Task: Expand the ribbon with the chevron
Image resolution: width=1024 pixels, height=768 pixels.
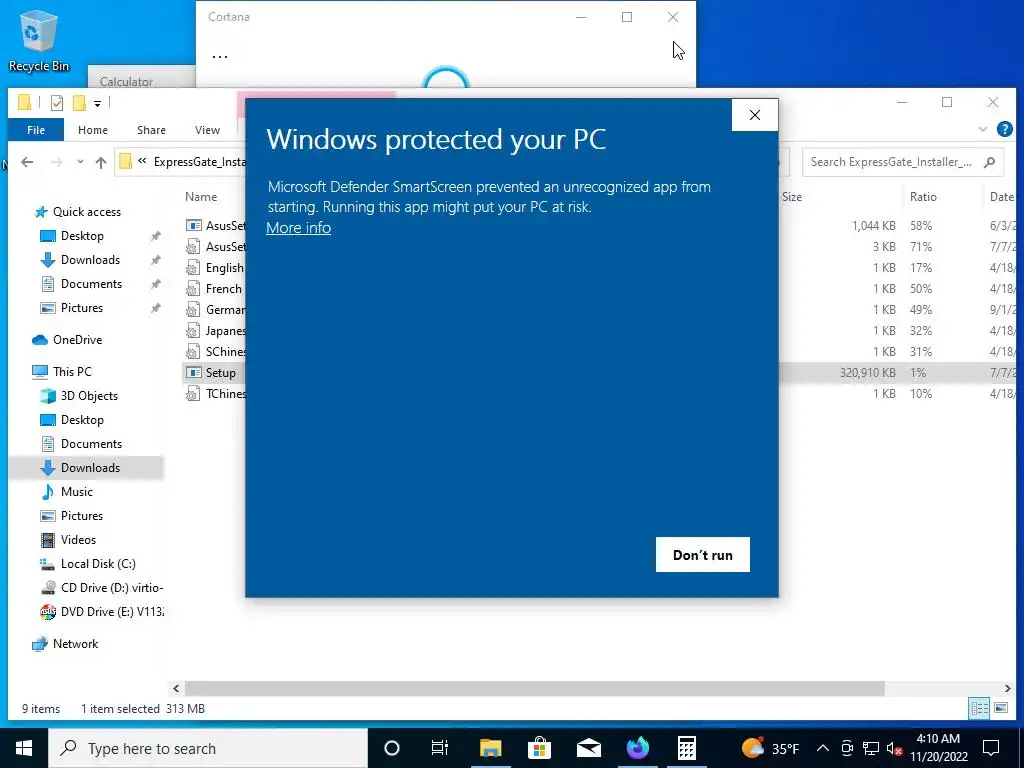Action: point(982,129)
